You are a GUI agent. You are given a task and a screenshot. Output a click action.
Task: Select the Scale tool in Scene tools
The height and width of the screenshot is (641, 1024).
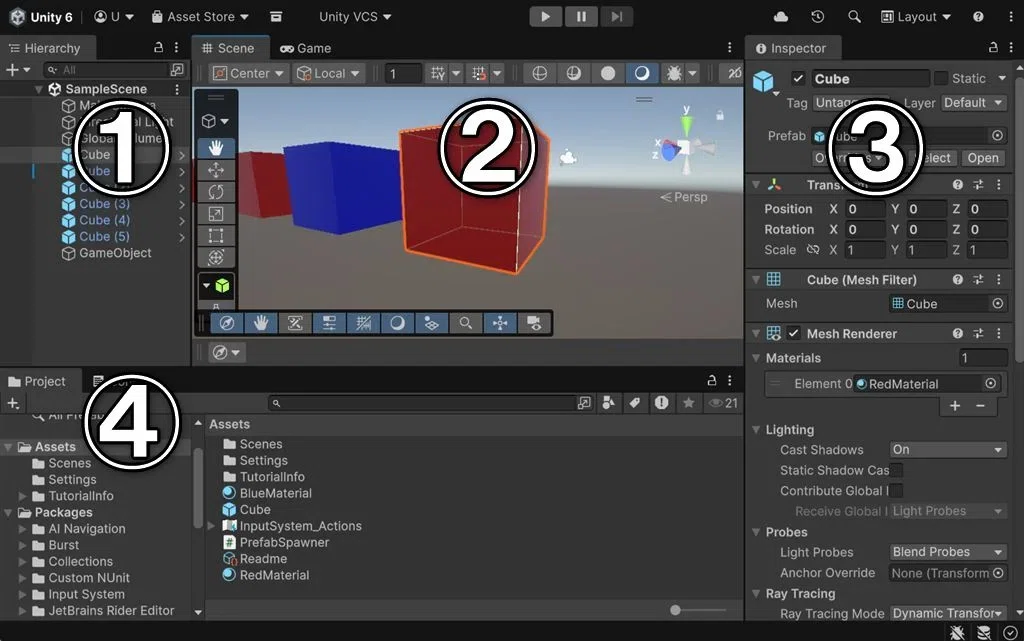[x=216, y=214]
